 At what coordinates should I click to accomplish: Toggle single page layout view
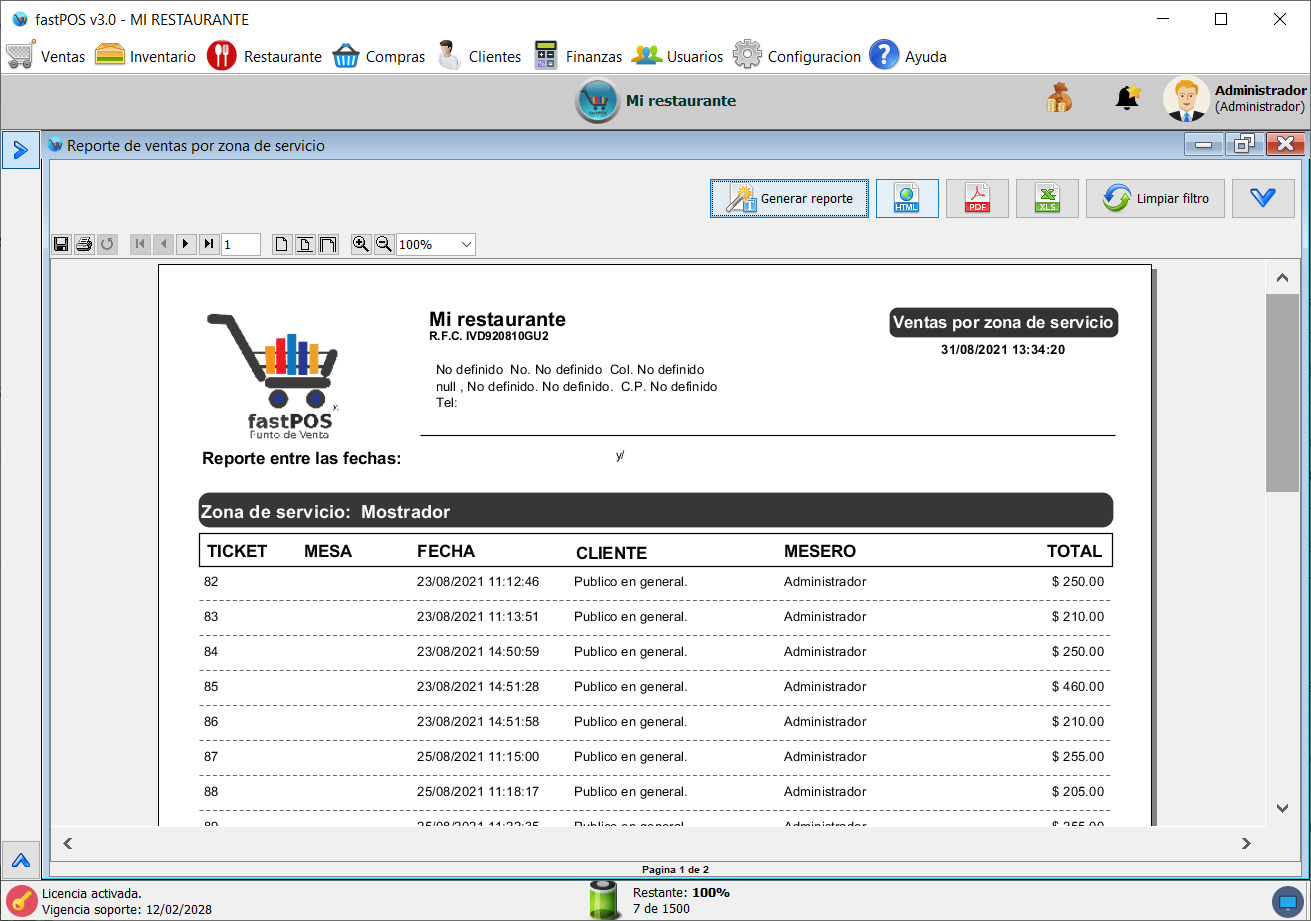coord(281,243)
